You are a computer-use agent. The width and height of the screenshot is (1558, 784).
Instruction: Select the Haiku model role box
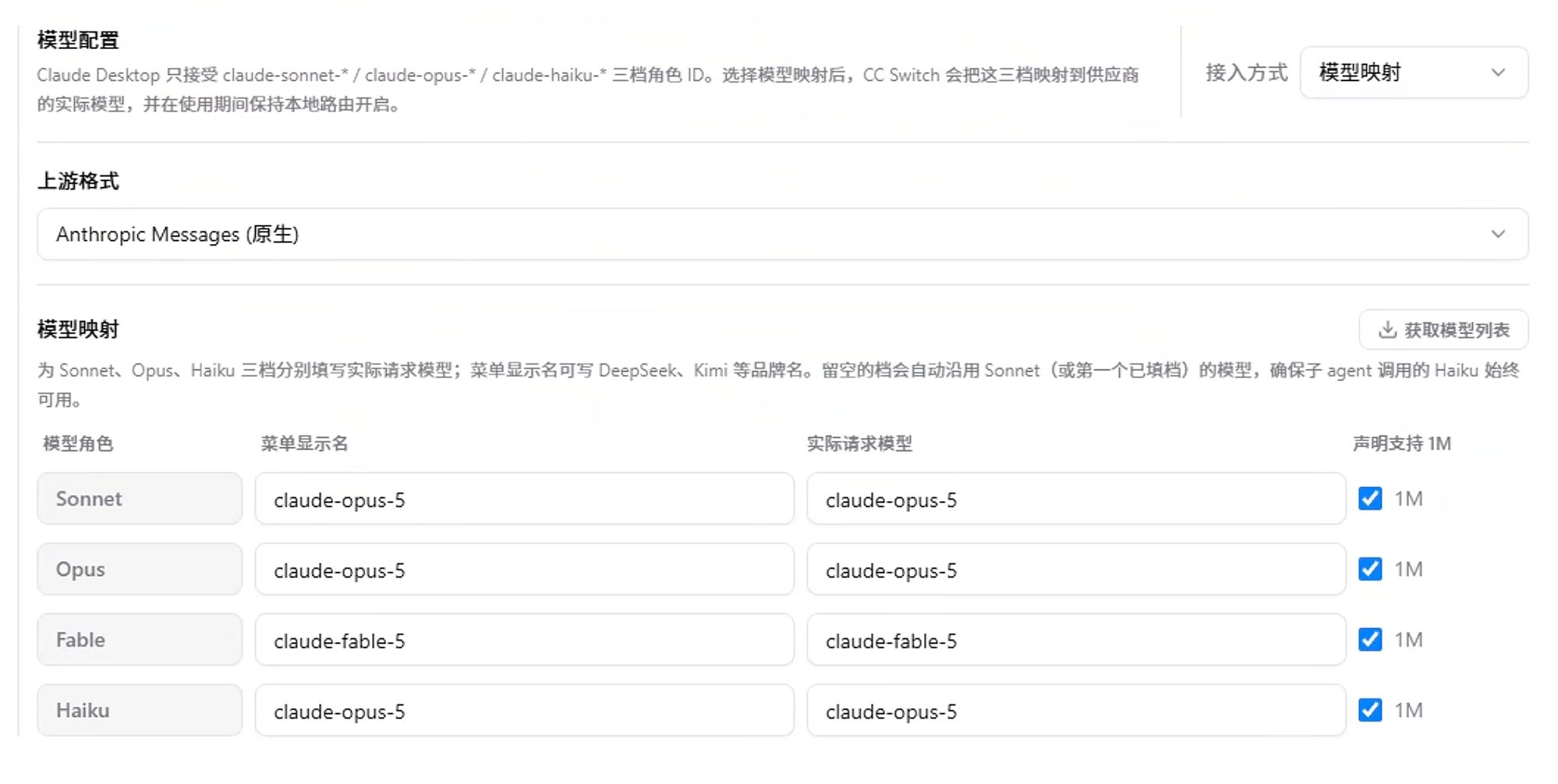[x=140, y=710]
